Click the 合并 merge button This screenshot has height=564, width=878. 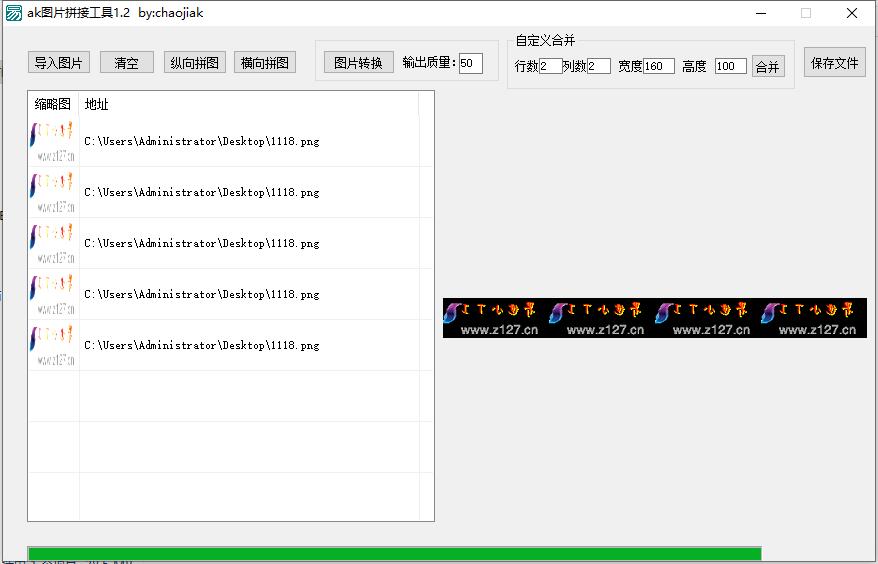[x=768, y=66]
